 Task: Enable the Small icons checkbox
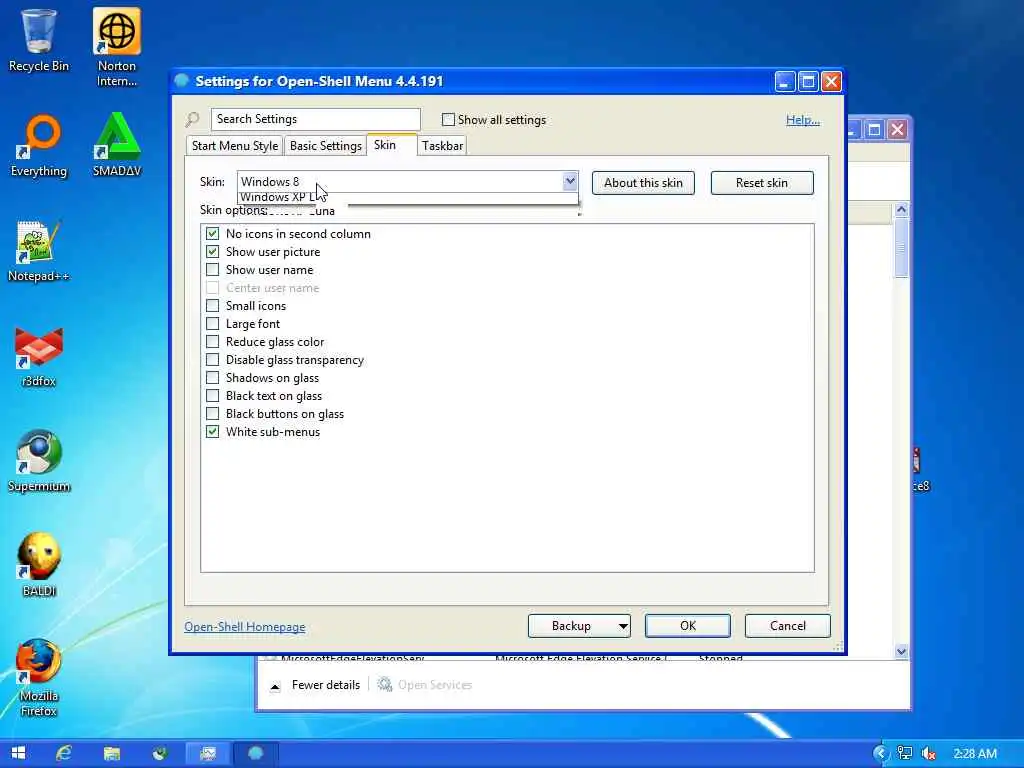point(212,306)
